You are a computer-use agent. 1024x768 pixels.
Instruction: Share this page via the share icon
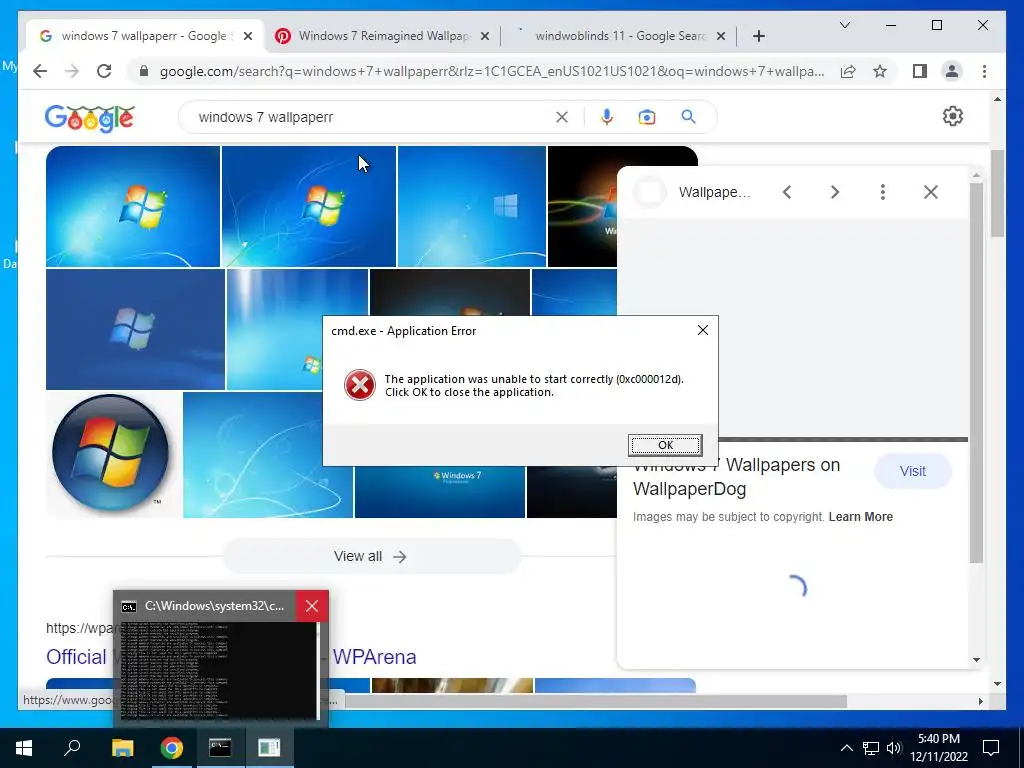(x=848, y=71)
